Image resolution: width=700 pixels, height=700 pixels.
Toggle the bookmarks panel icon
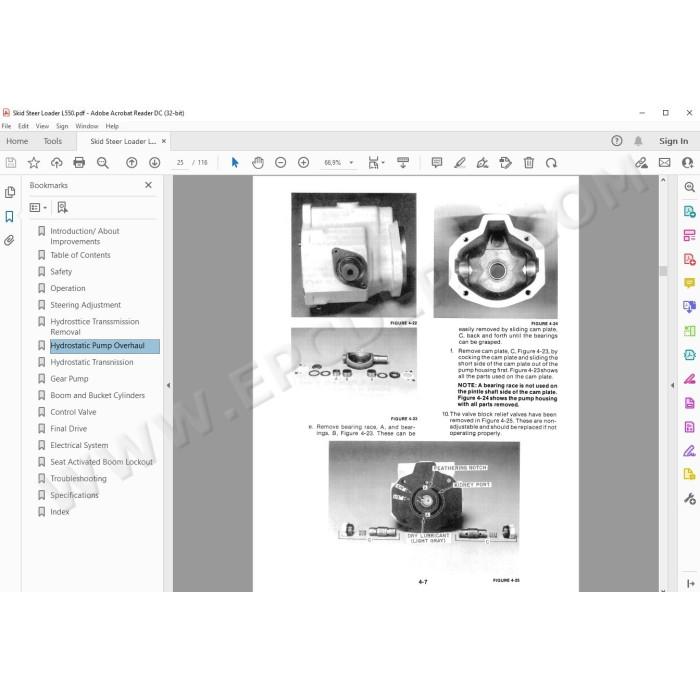pyautogui.click(x=9, y=217)
